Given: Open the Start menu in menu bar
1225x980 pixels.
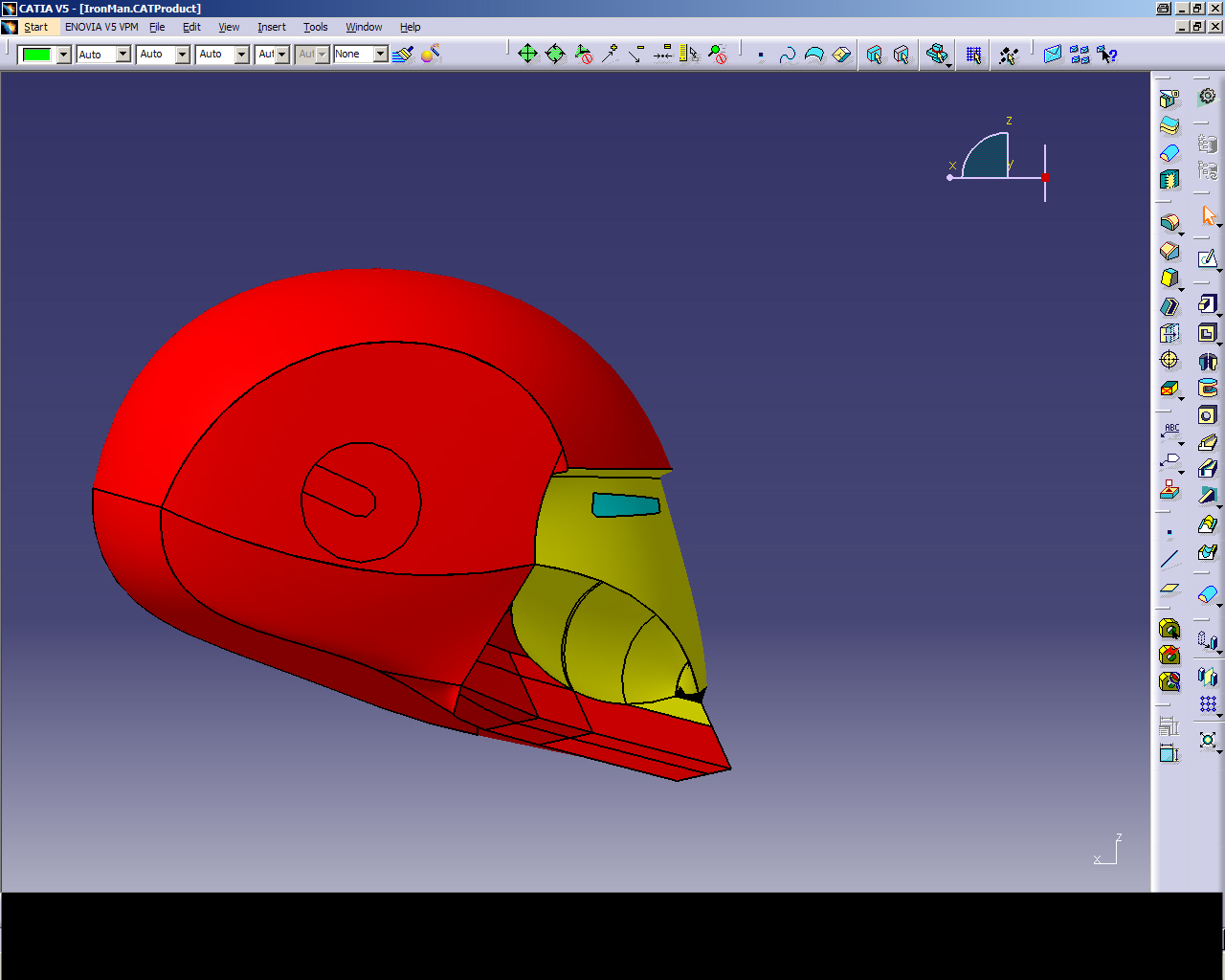Looking at the screenshot, I should pyautogui.click(x=35, y=27).
